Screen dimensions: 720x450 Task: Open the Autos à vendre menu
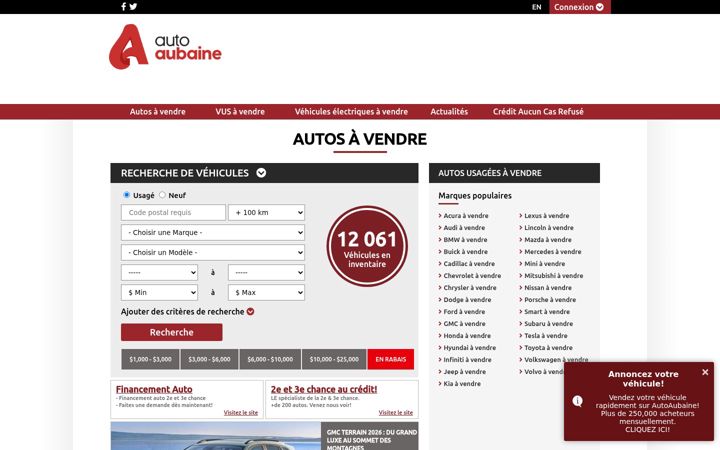point(158,112)
